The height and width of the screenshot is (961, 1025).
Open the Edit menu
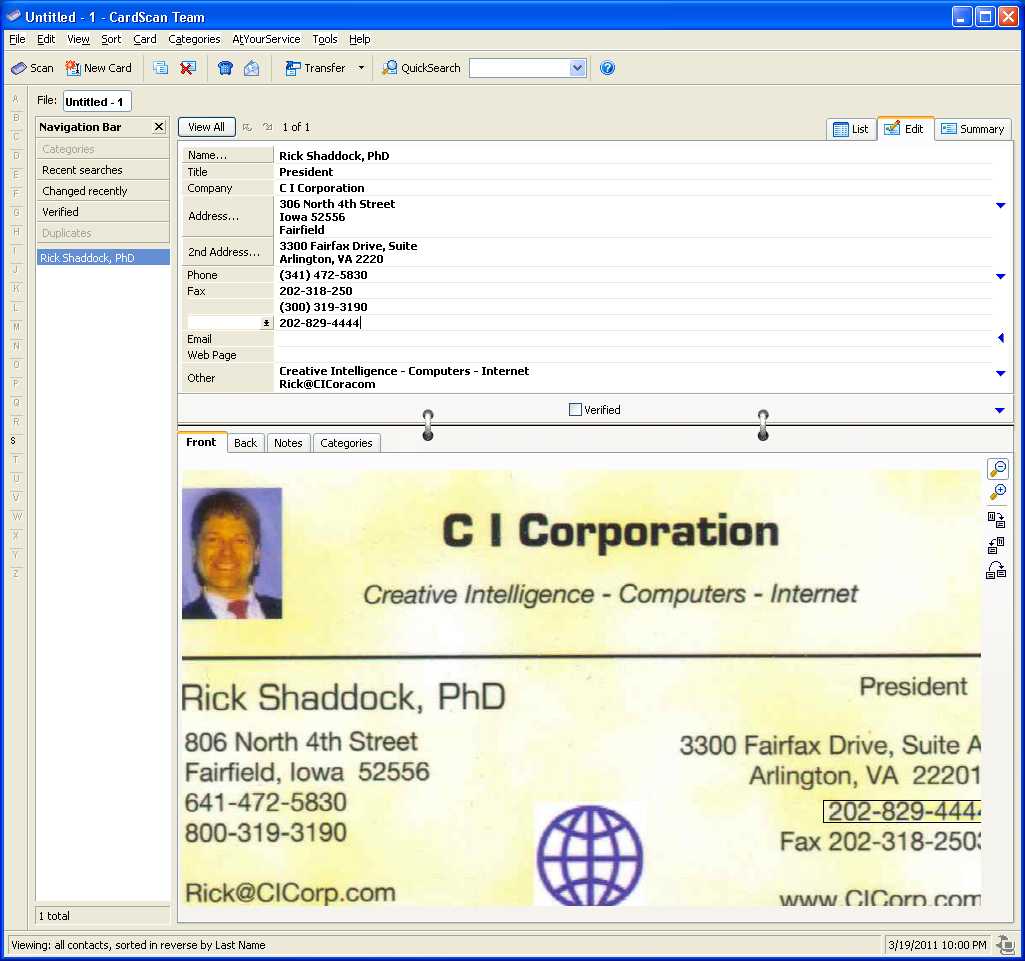46,39
